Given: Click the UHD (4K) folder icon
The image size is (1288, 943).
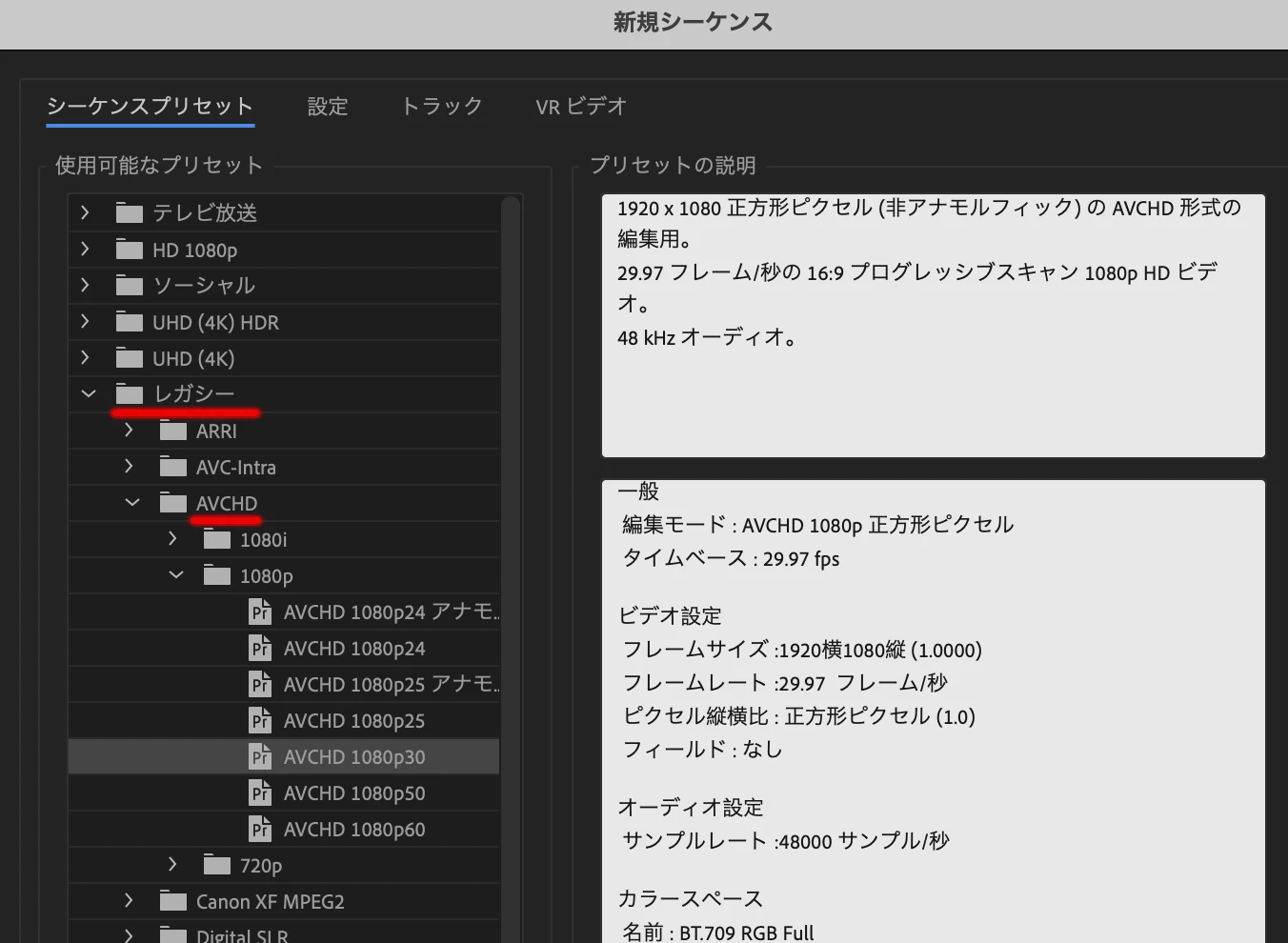Looking at the screenshot, I should 129,358.
